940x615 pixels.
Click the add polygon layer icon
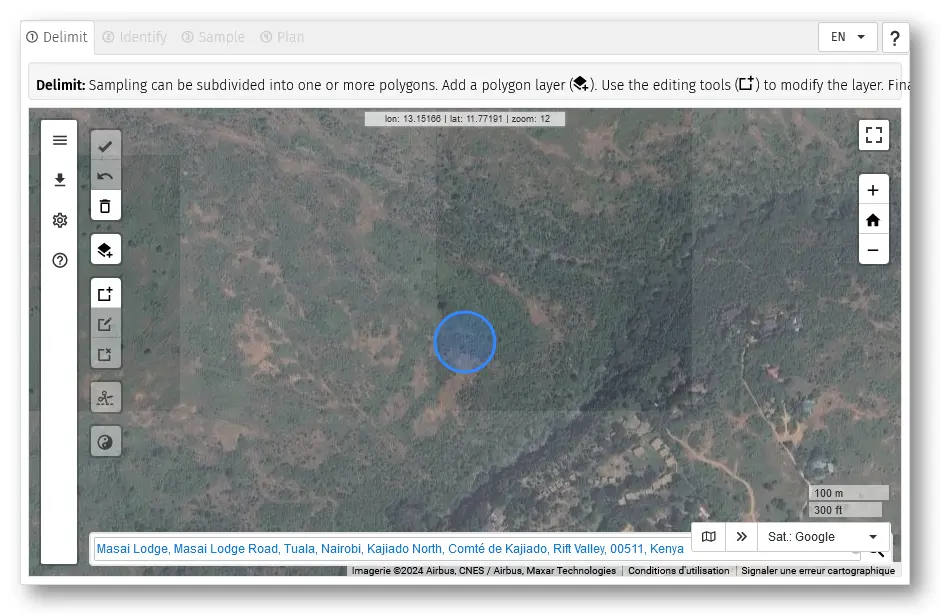pos(105,250)
